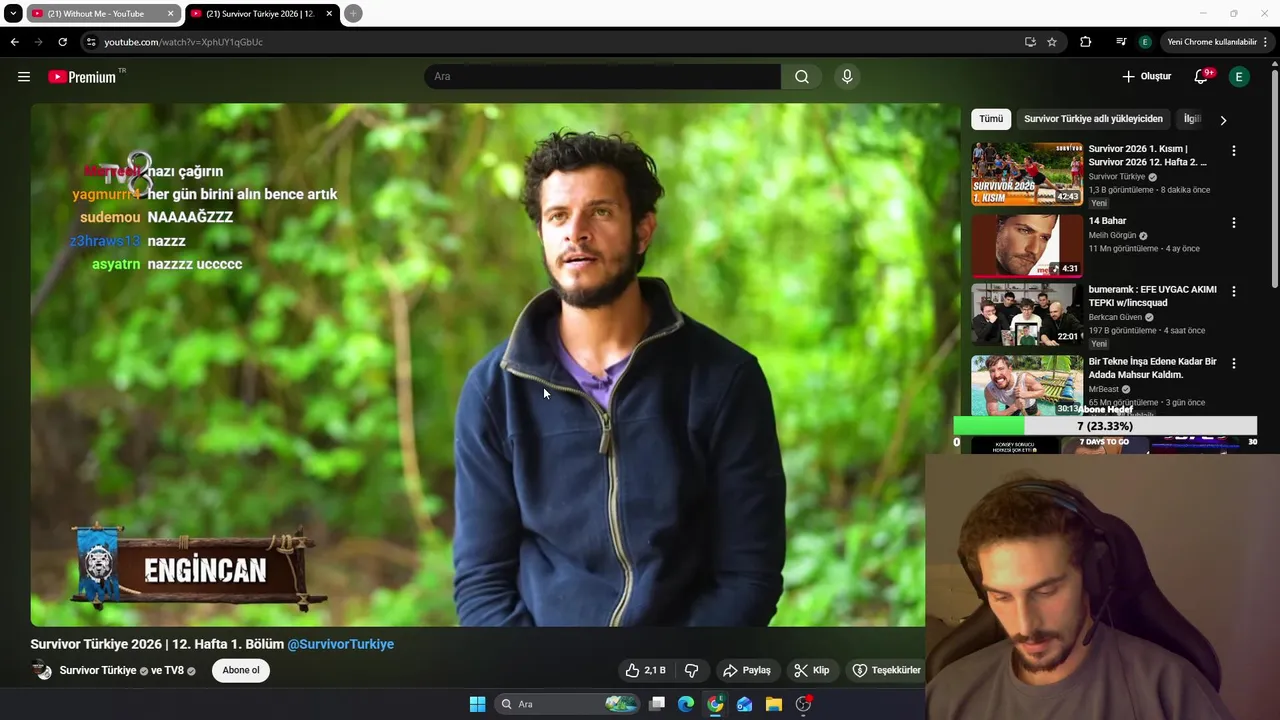
Task: Click Berkcan Güven channel name
Action: [x=1115, y=317]
